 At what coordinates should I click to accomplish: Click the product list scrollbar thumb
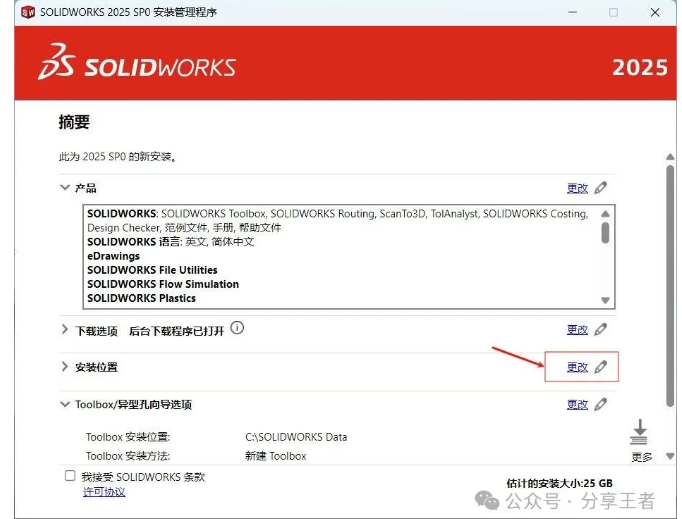(605, 233)
